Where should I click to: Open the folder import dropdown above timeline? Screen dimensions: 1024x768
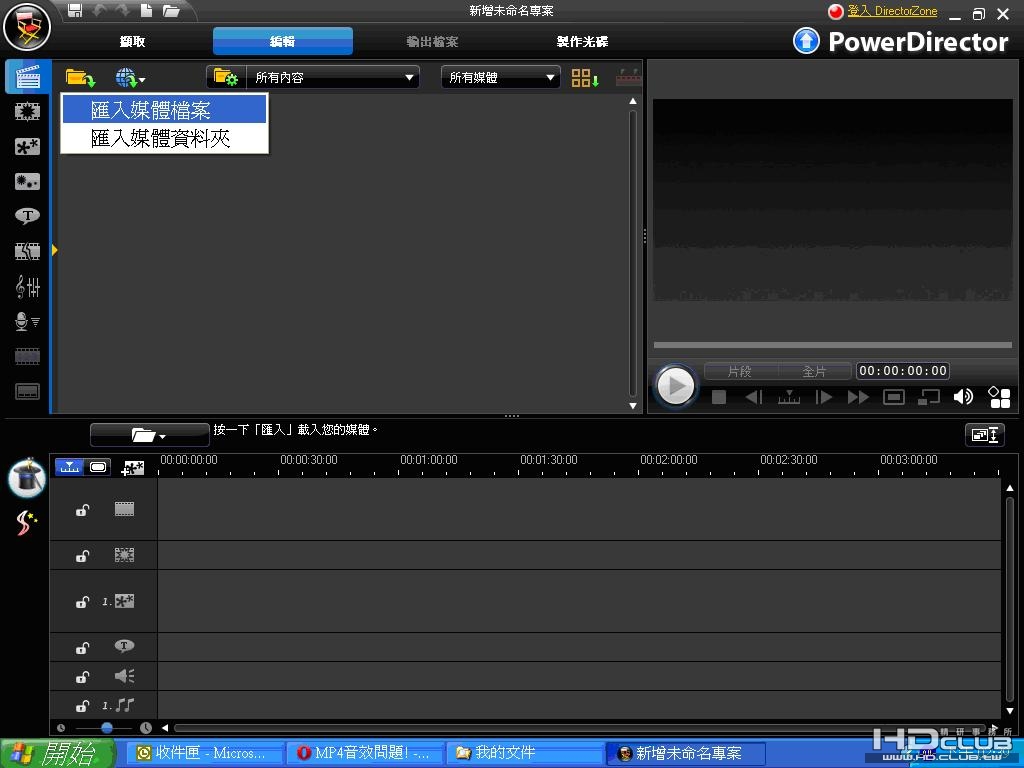click(150, 434)
